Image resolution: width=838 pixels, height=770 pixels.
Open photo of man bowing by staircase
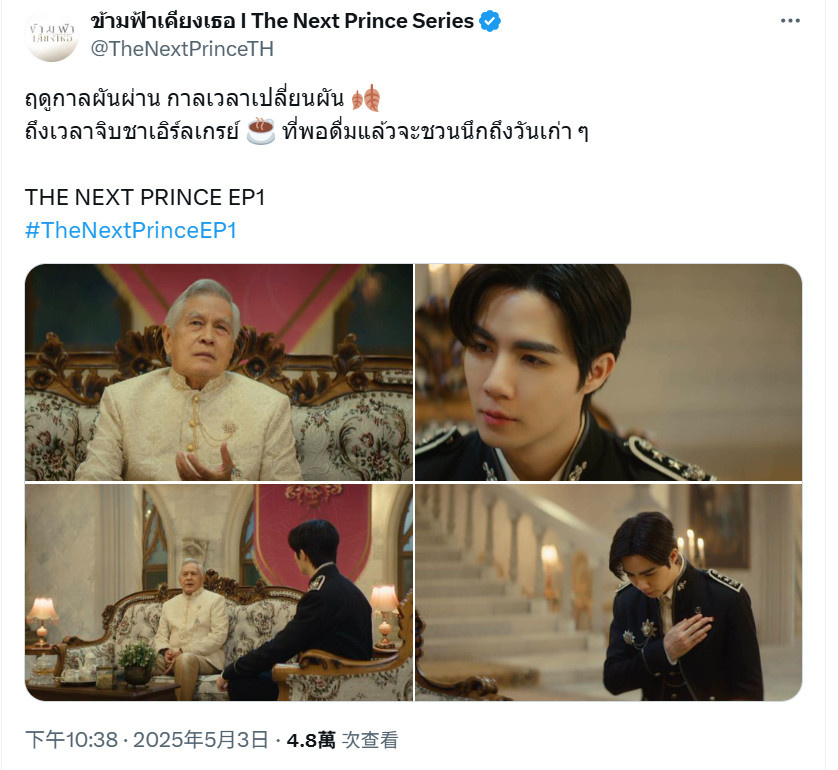point(609,593)
